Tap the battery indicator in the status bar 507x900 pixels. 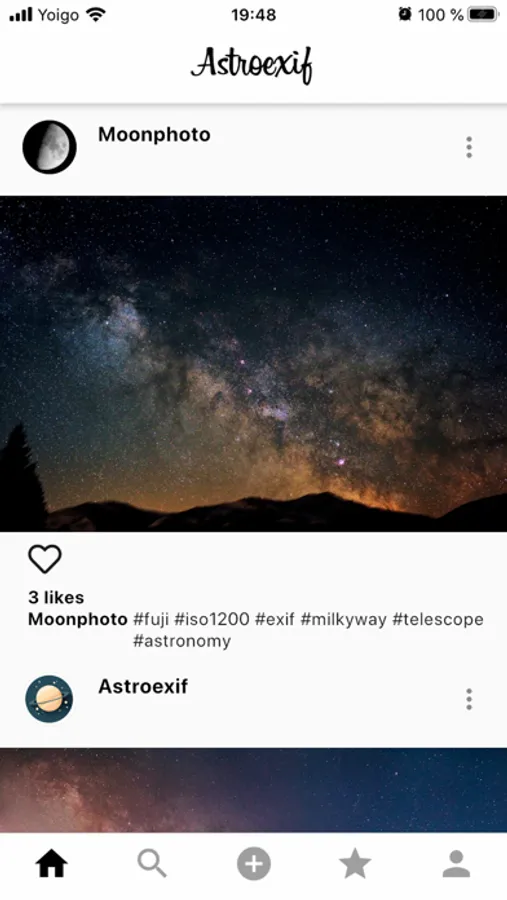coord(483,15)
